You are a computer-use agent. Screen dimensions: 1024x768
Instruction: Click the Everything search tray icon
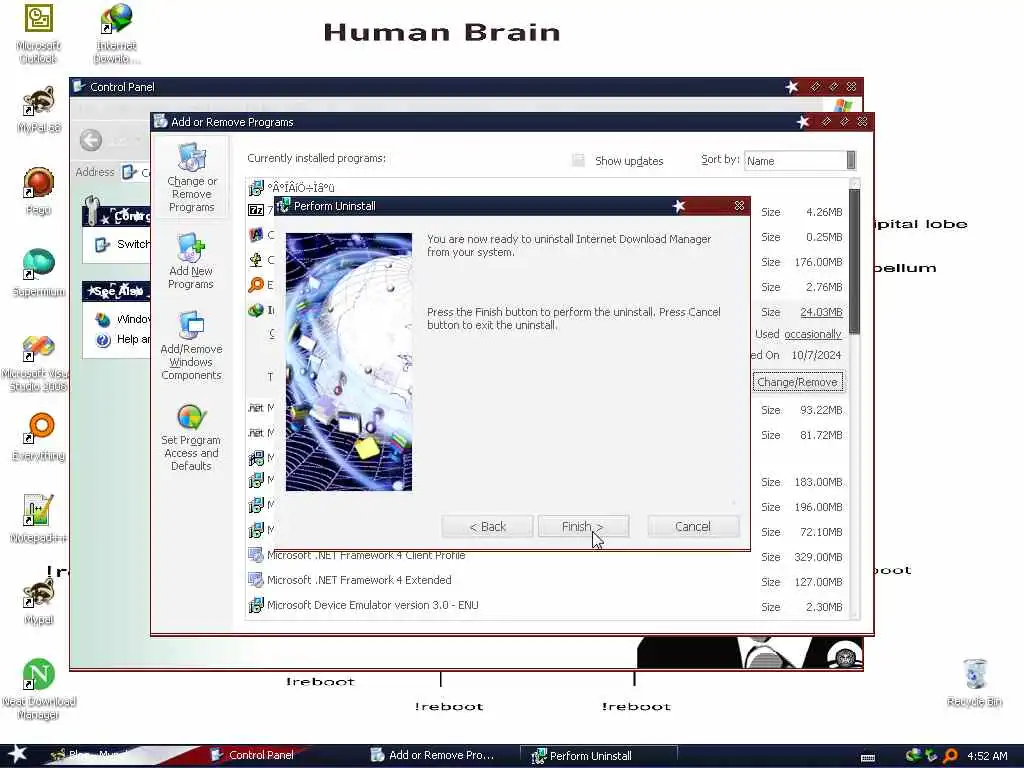[x=950, y=756]
